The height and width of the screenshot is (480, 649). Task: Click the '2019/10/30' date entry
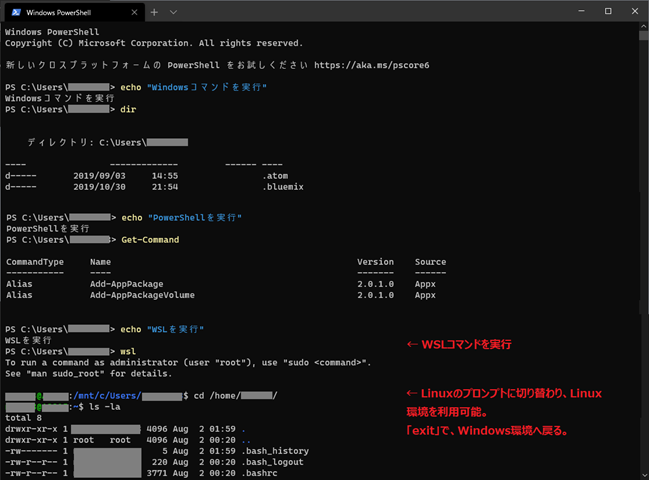click(99, 187)
